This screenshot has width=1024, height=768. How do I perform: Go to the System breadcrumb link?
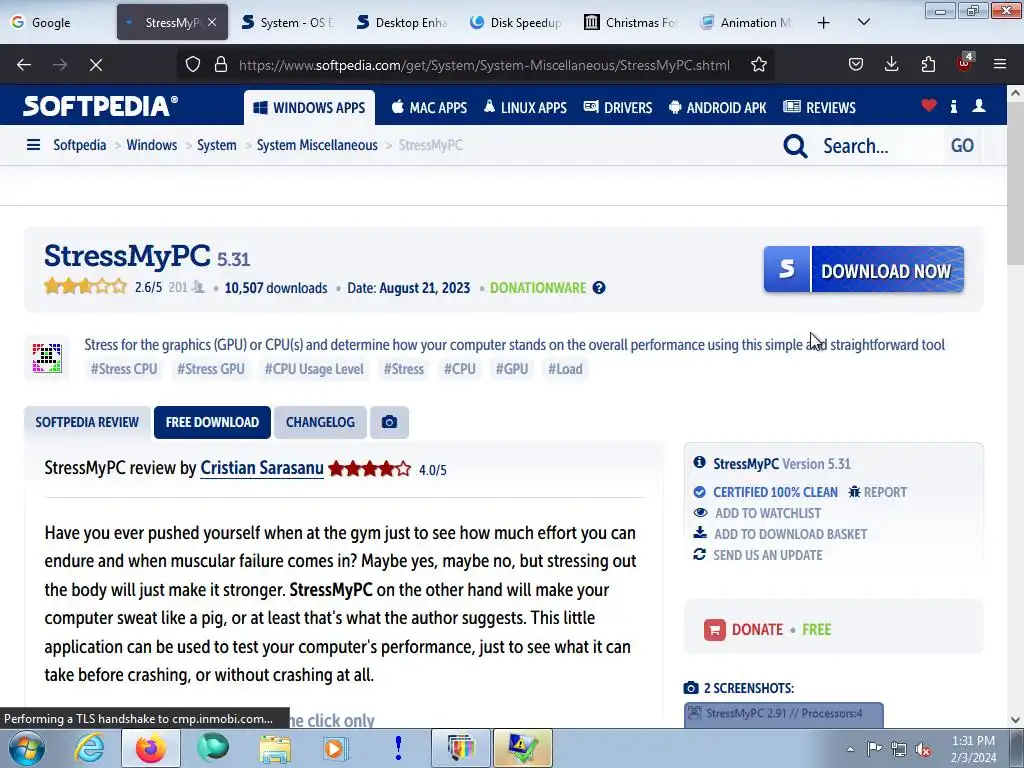coord(217,145)
